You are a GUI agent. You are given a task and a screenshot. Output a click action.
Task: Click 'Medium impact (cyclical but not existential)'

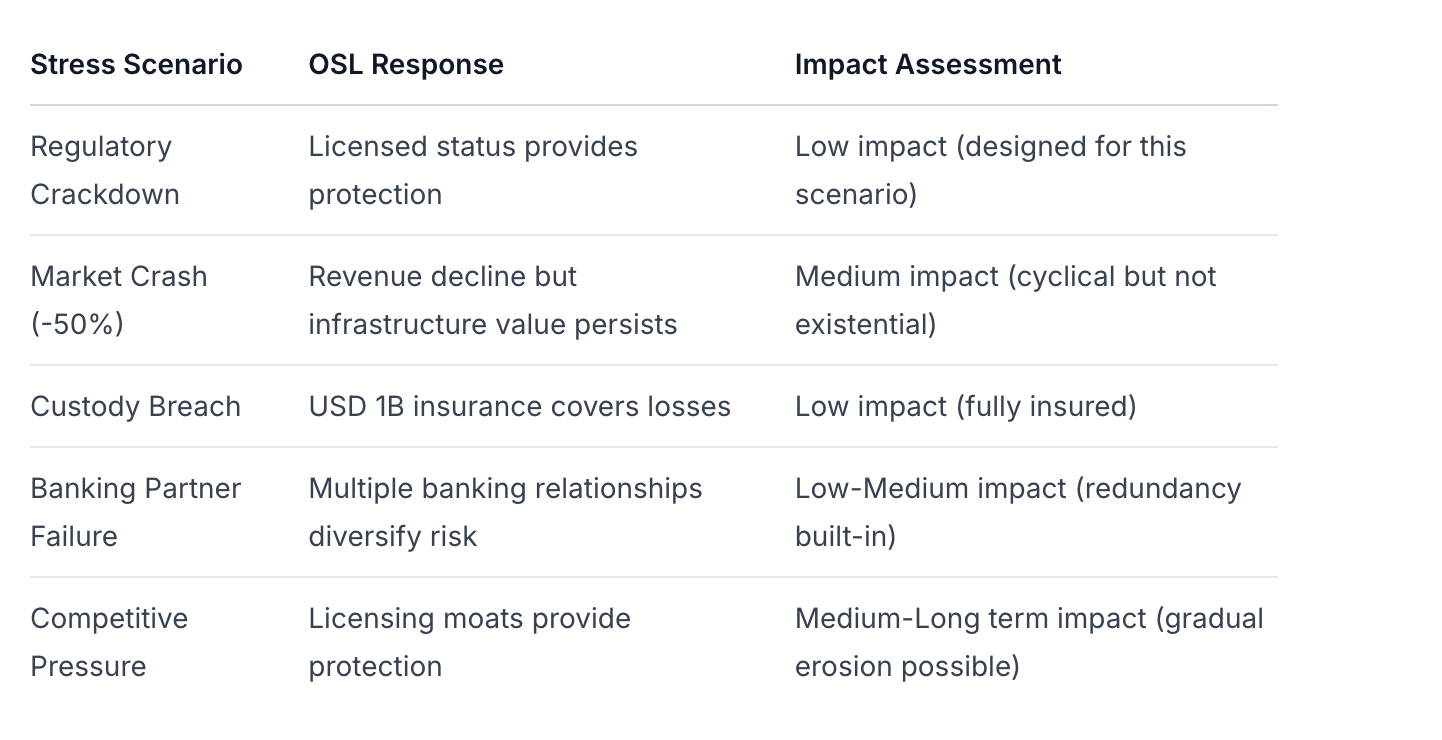1005,300
